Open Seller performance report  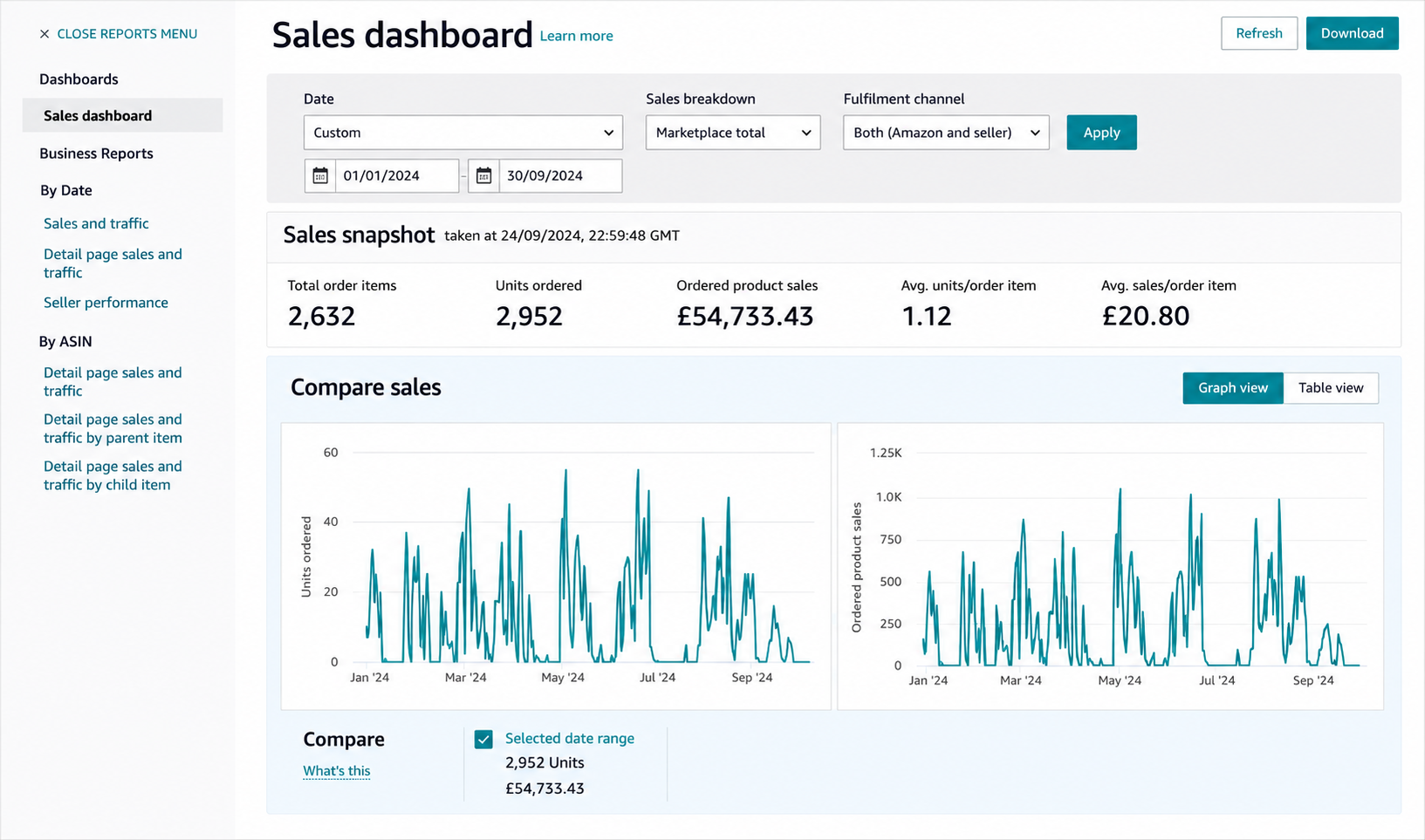click(106, 303)
